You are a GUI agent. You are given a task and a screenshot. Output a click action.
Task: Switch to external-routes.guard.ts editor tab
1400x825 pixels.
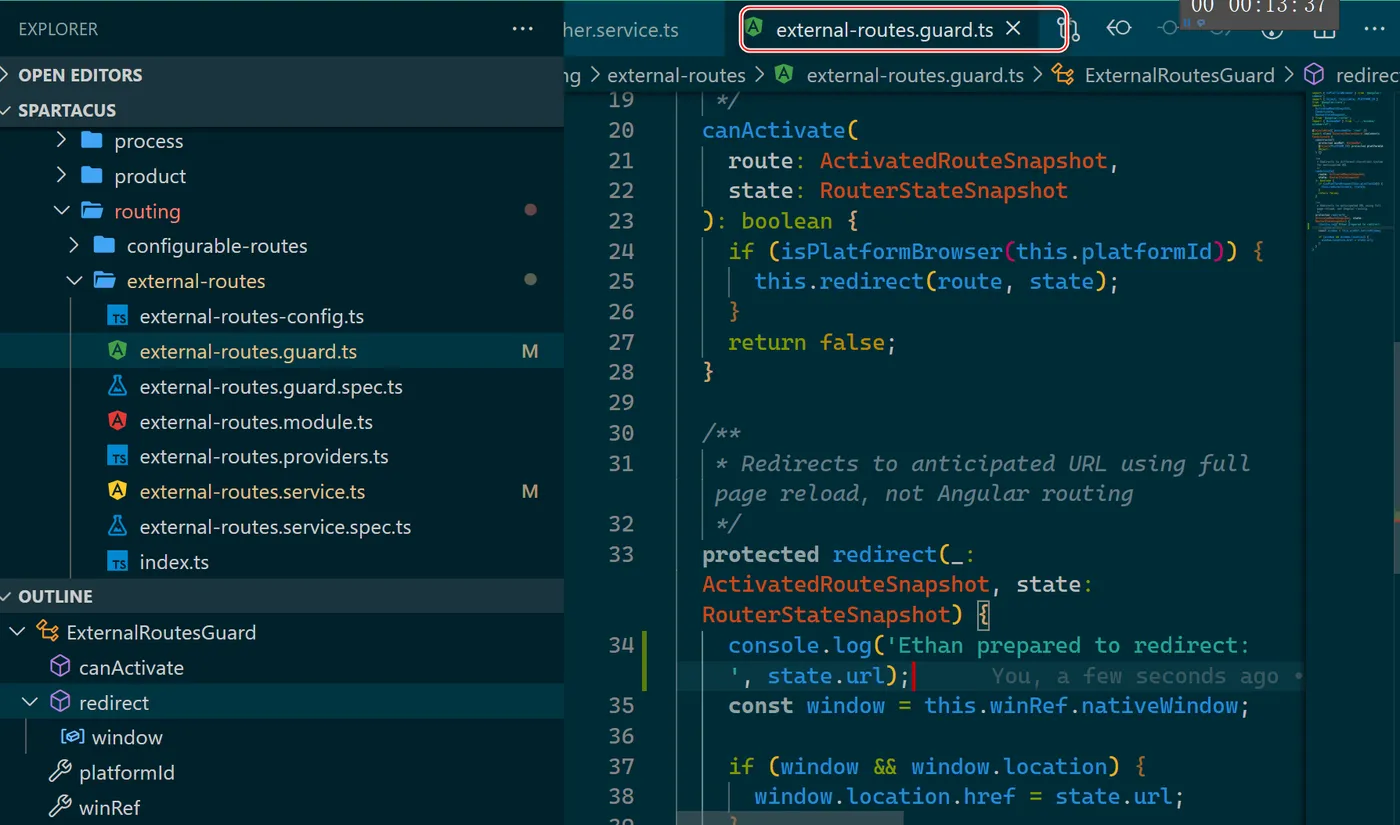click(884, 29)
